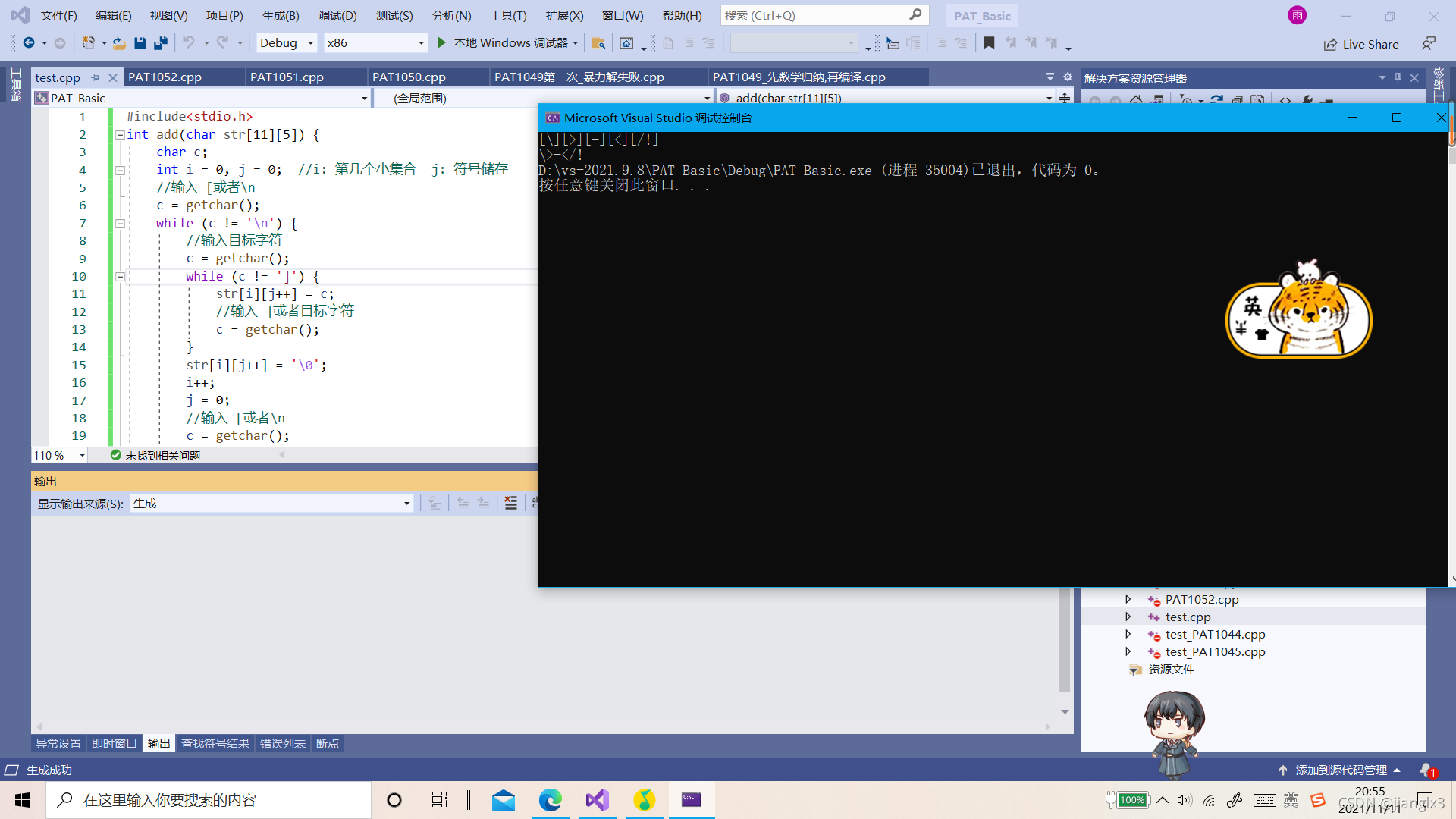Viewport: 1456px width, 819px height.
Task: Toggle pin on test.cpp tab
Action: point(96,77)
